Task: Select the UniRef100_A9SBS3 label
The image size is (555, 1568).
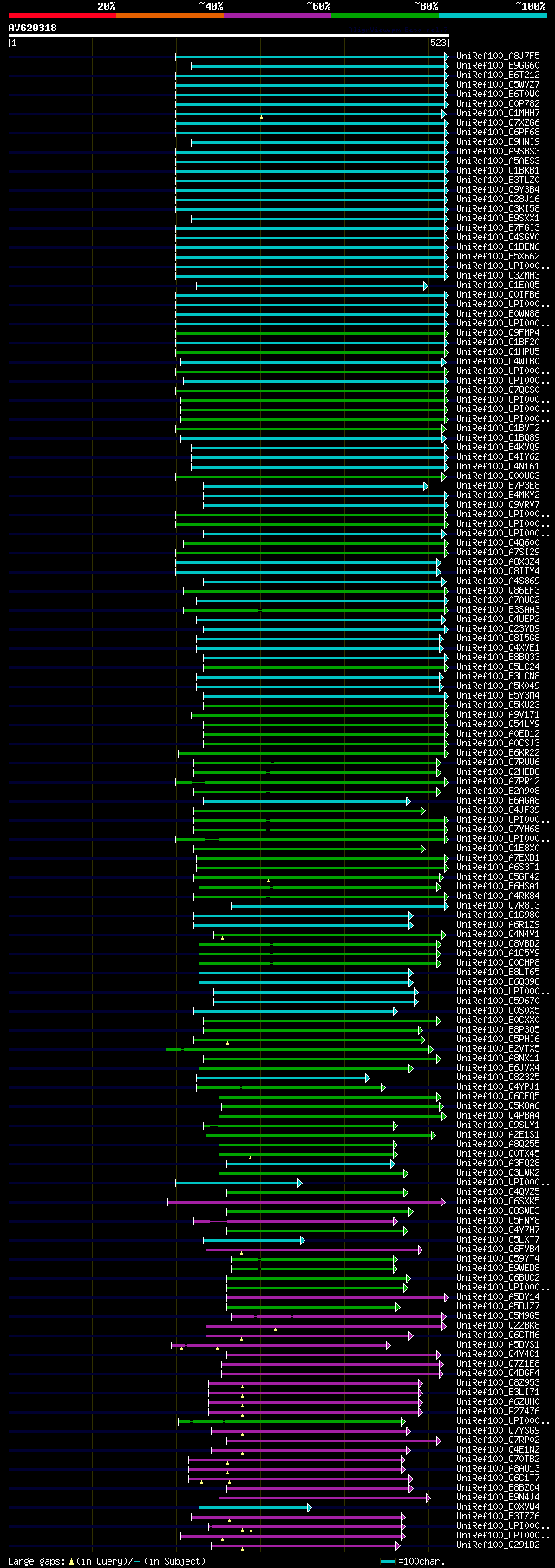Action: [498, 151]
